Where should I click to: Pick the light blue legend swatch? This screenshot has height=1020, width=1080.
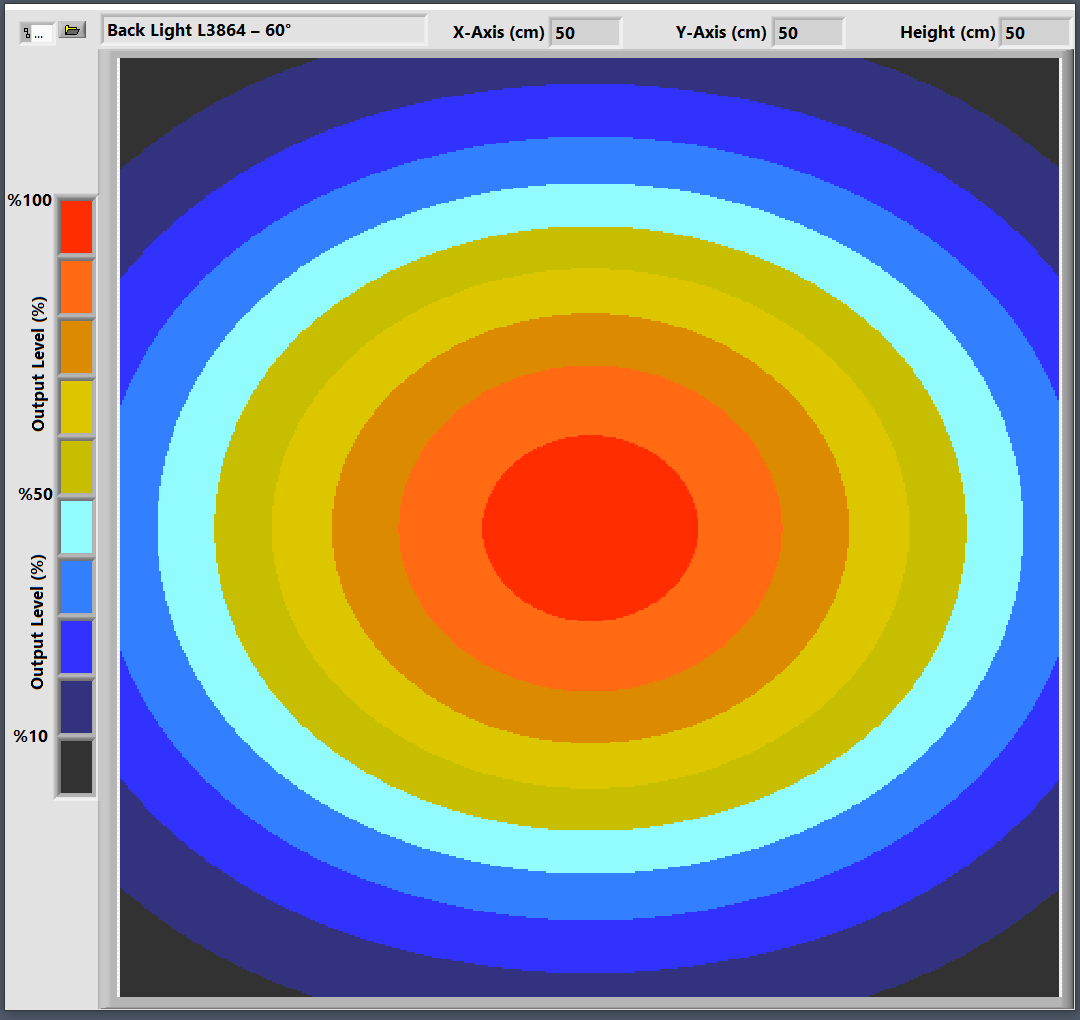pyautogui.click(x=76, y=587)
